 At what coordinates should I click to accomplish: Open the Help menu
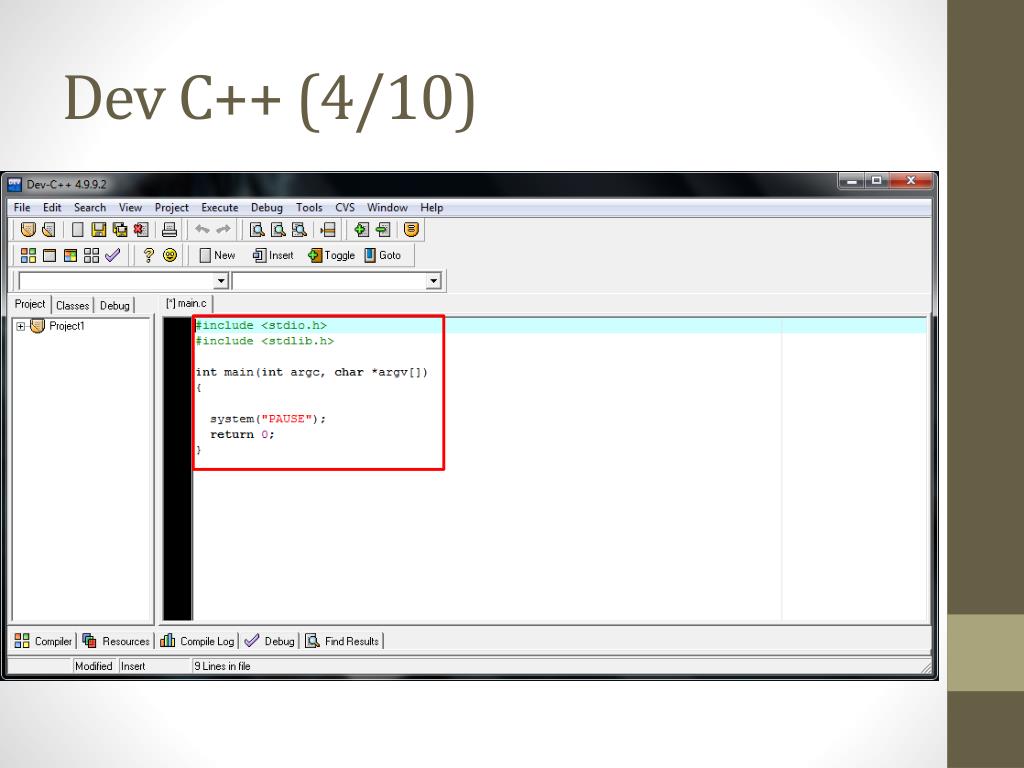click(431, 208)
